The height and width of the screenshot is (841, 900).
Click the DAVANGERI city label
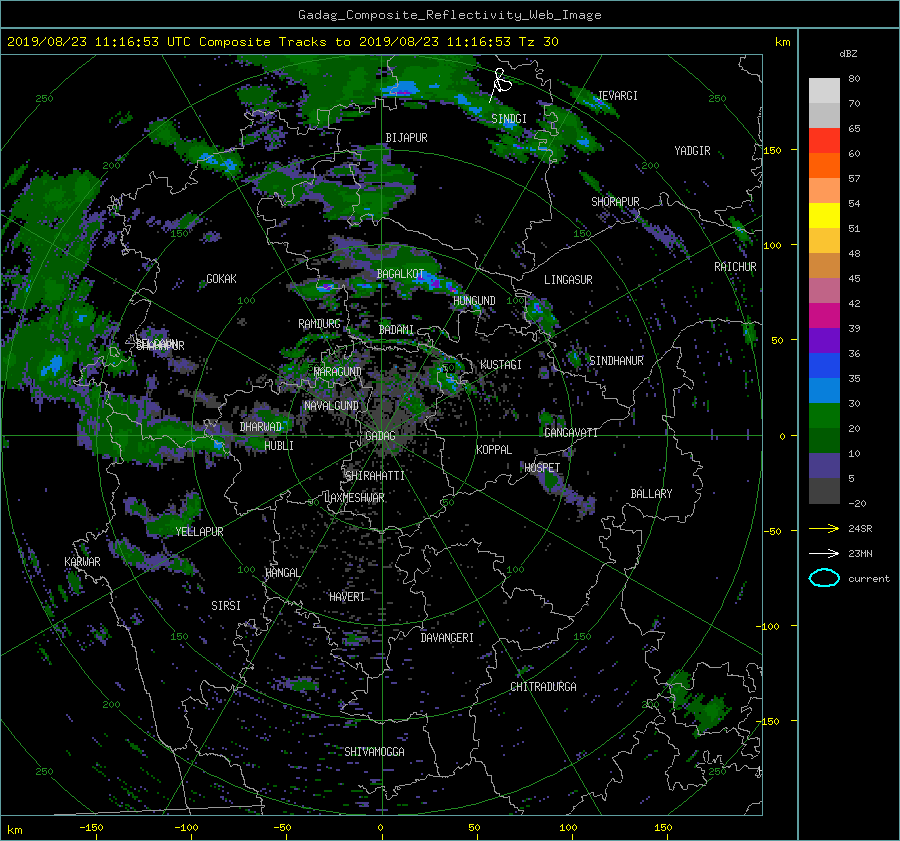point(447,638)
